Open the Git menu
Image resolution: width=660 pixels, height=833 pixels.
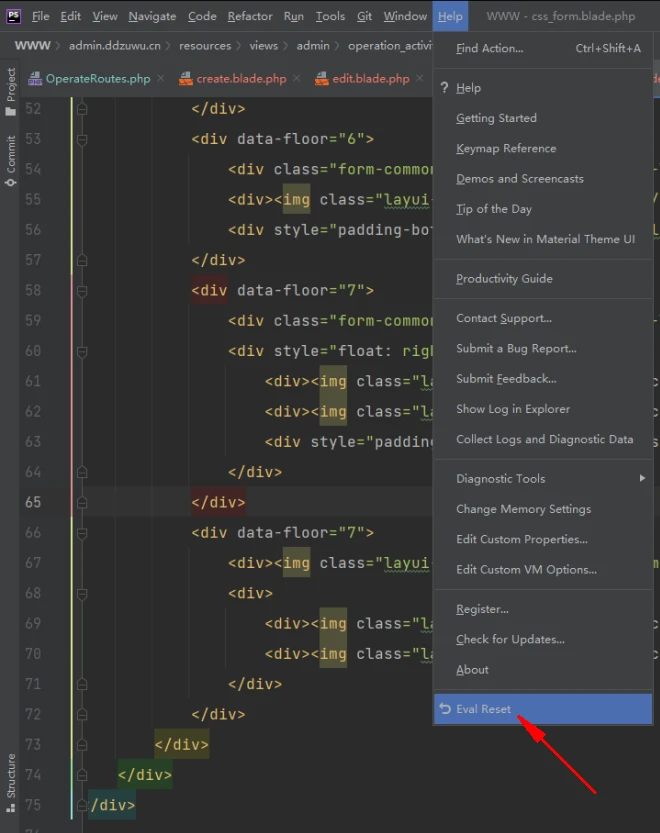point(365,16)
